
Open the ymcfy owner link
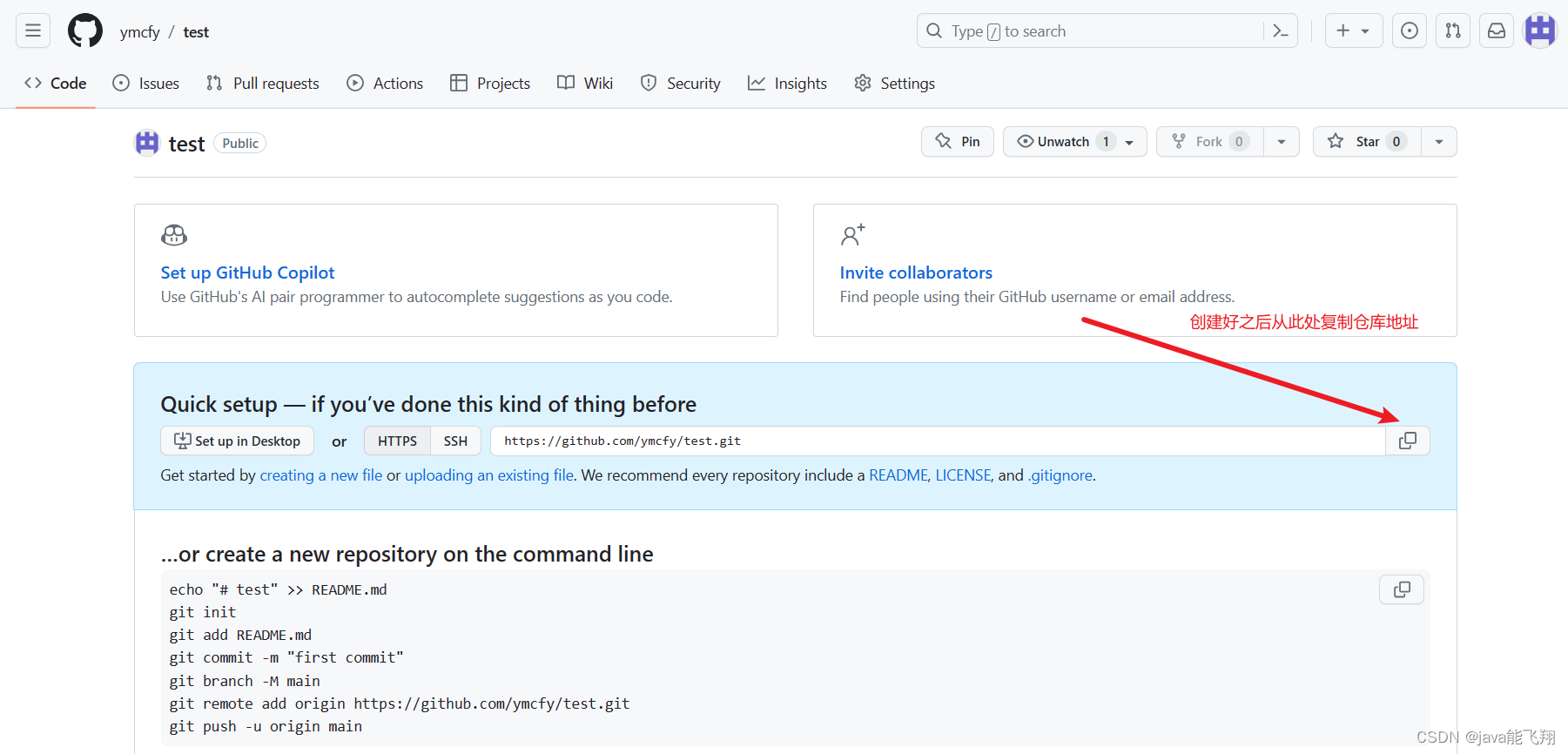[140, 32]
